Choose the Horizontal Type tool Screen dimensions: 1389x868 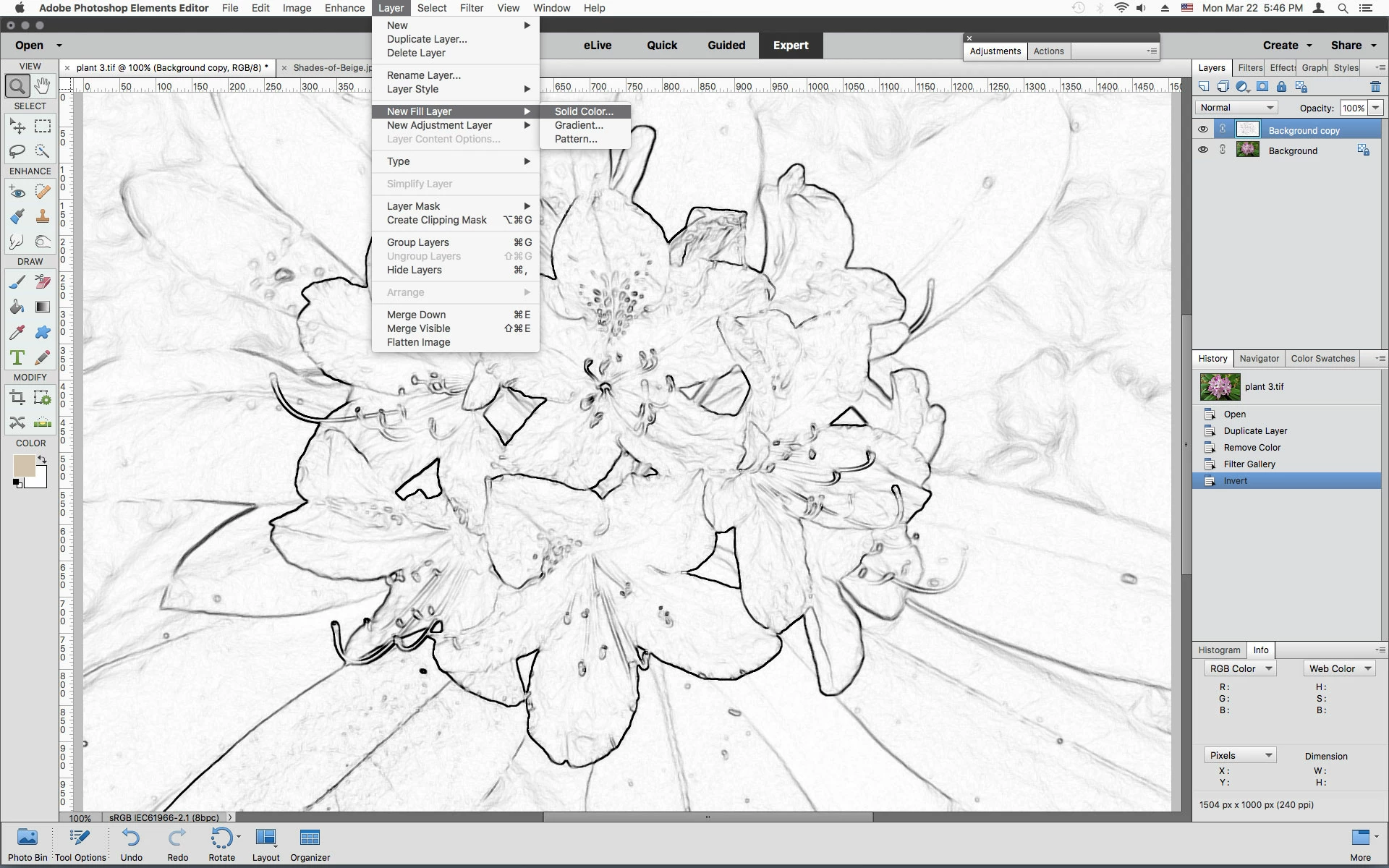click(x=17, y=357)
